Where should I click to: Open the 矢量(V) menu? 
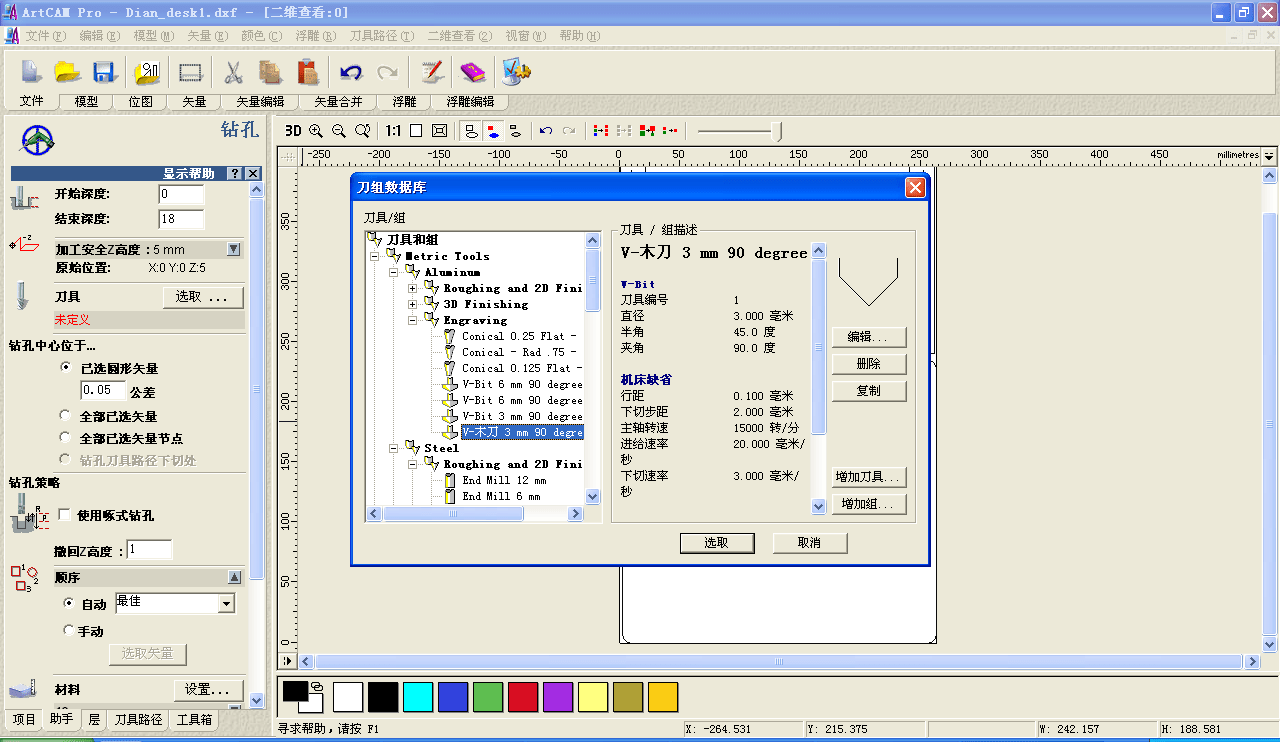207,35
